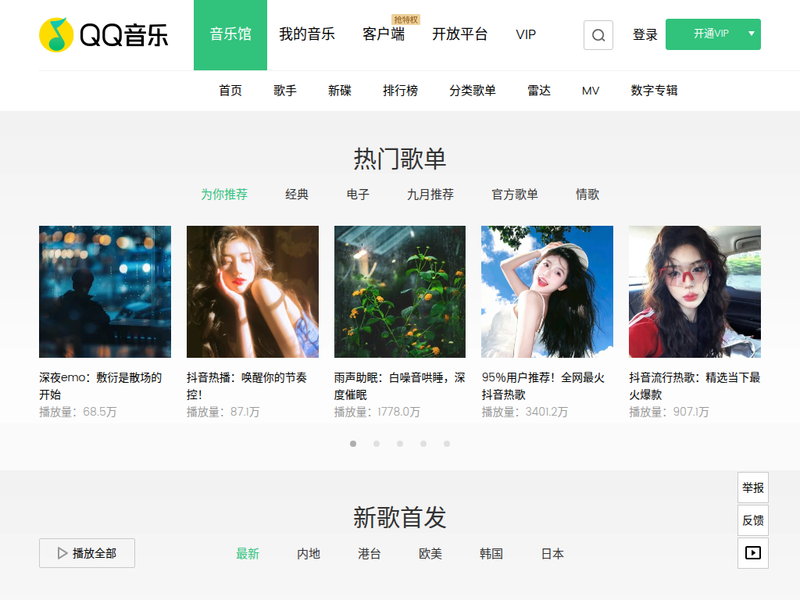800x600 pixels.
Task: Select fifth carousel page dot
Action: [447, 444]
